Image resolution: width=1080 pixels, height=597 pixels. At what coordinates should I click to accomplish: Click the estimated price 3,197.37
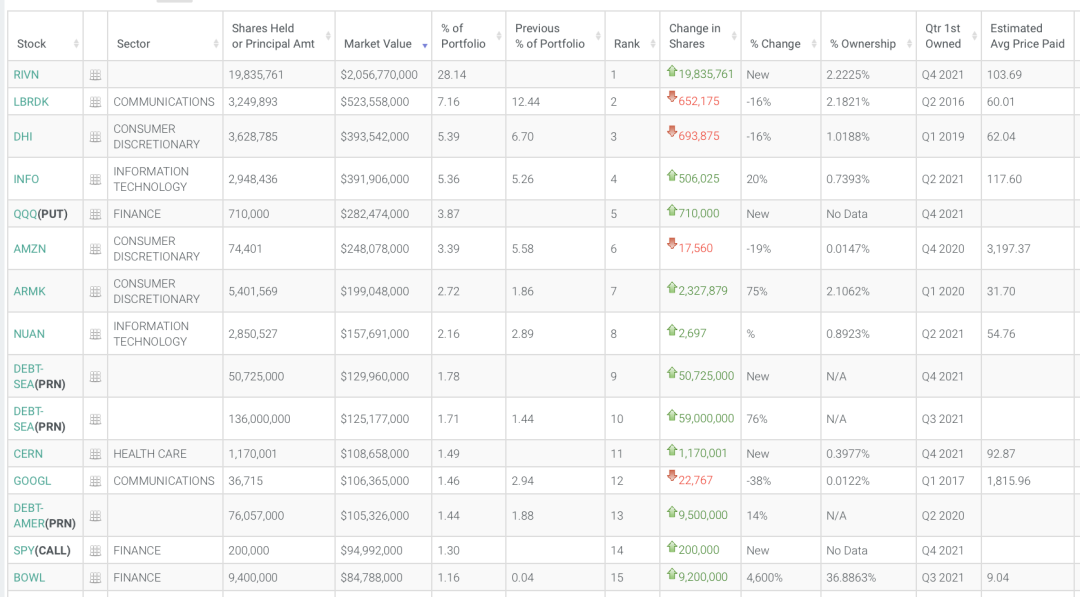point(1008,249)
